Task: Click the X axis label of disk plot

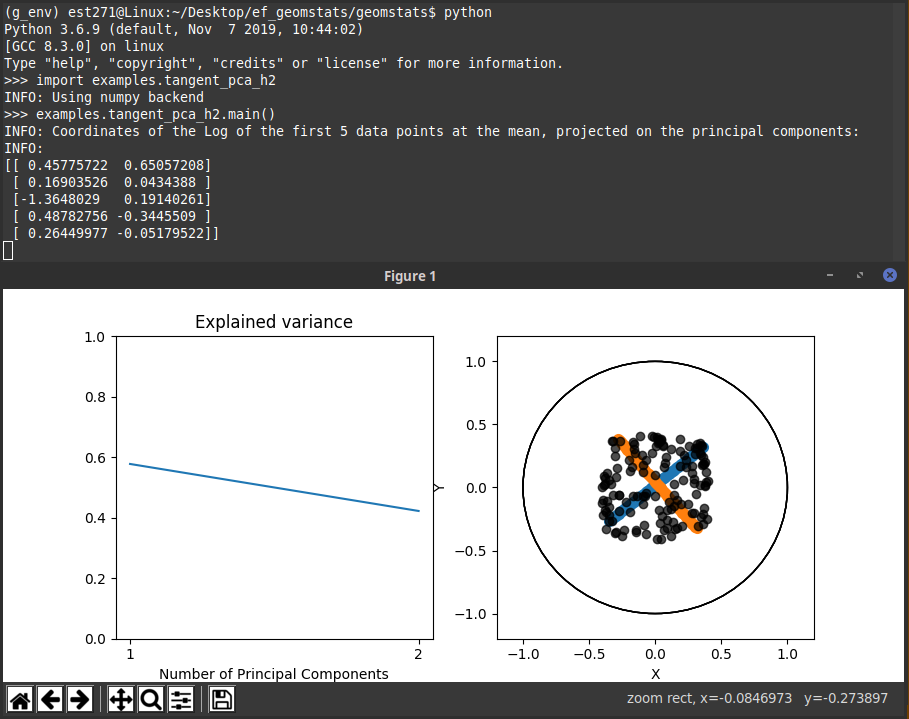Action: tap(655, 674)
